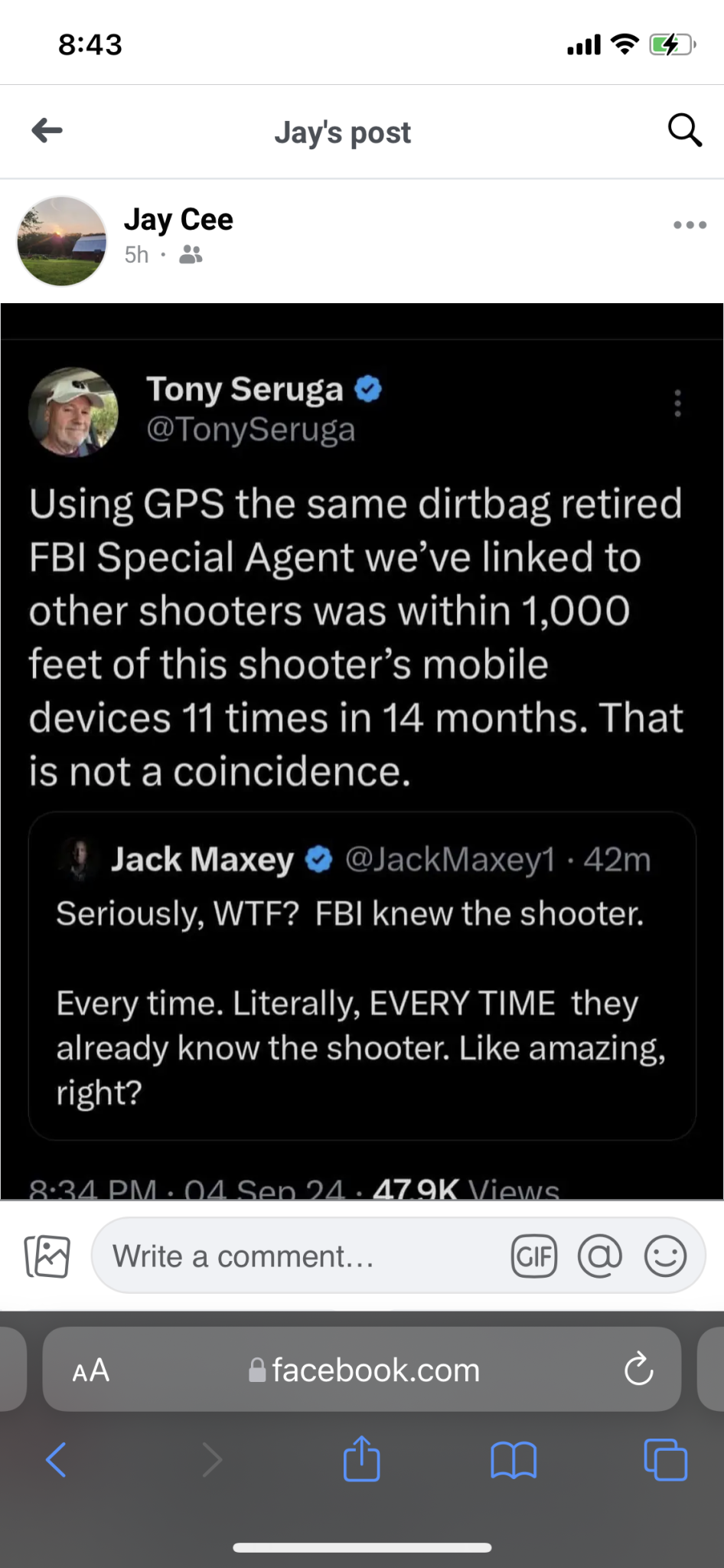Open Jay Cee's profile name link
The height and width of the screenshot is (1568, 724).
click(178, 220)
